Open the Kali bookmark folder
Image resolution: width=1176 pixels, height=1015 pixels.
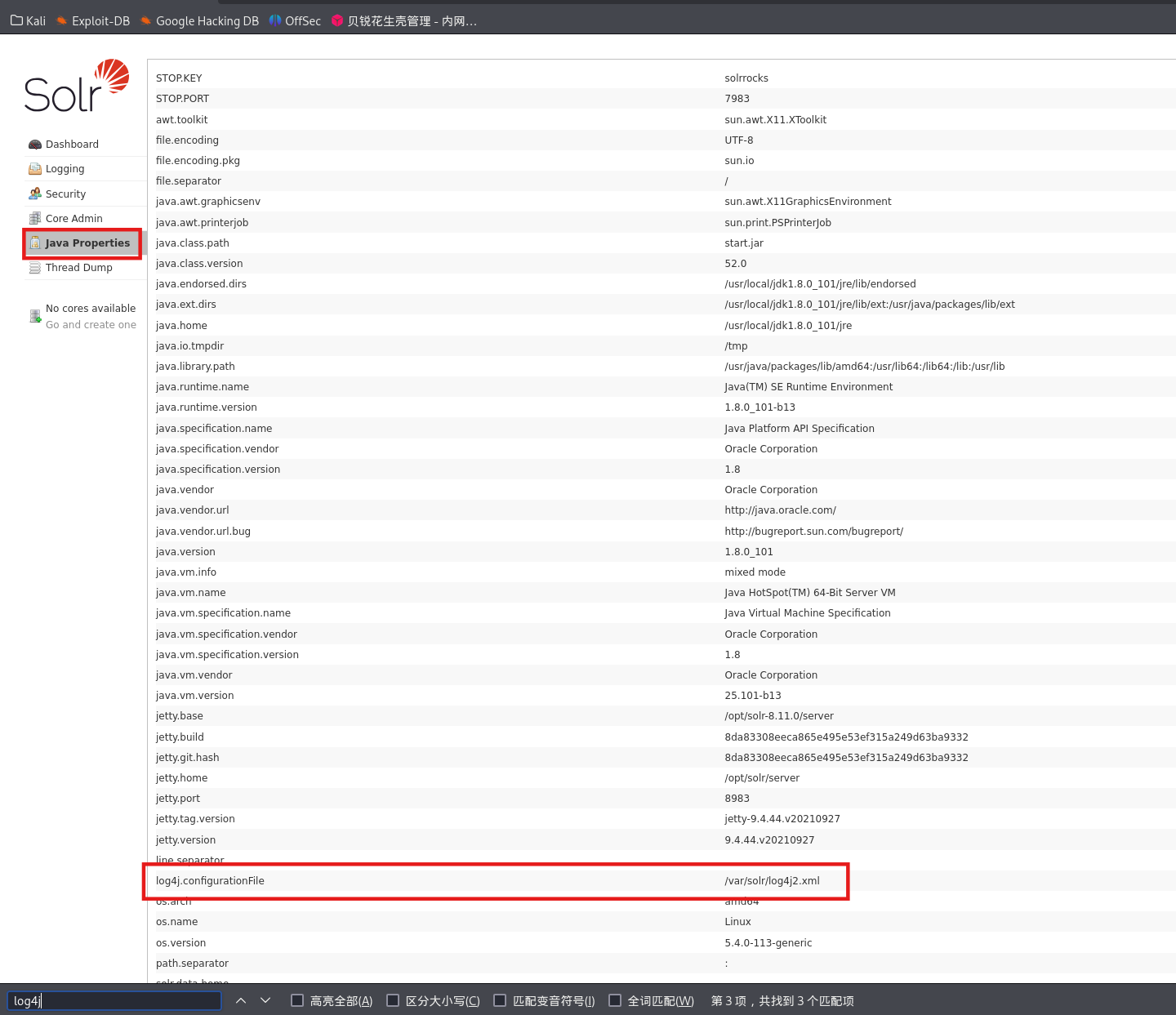[x=28, y=20]
